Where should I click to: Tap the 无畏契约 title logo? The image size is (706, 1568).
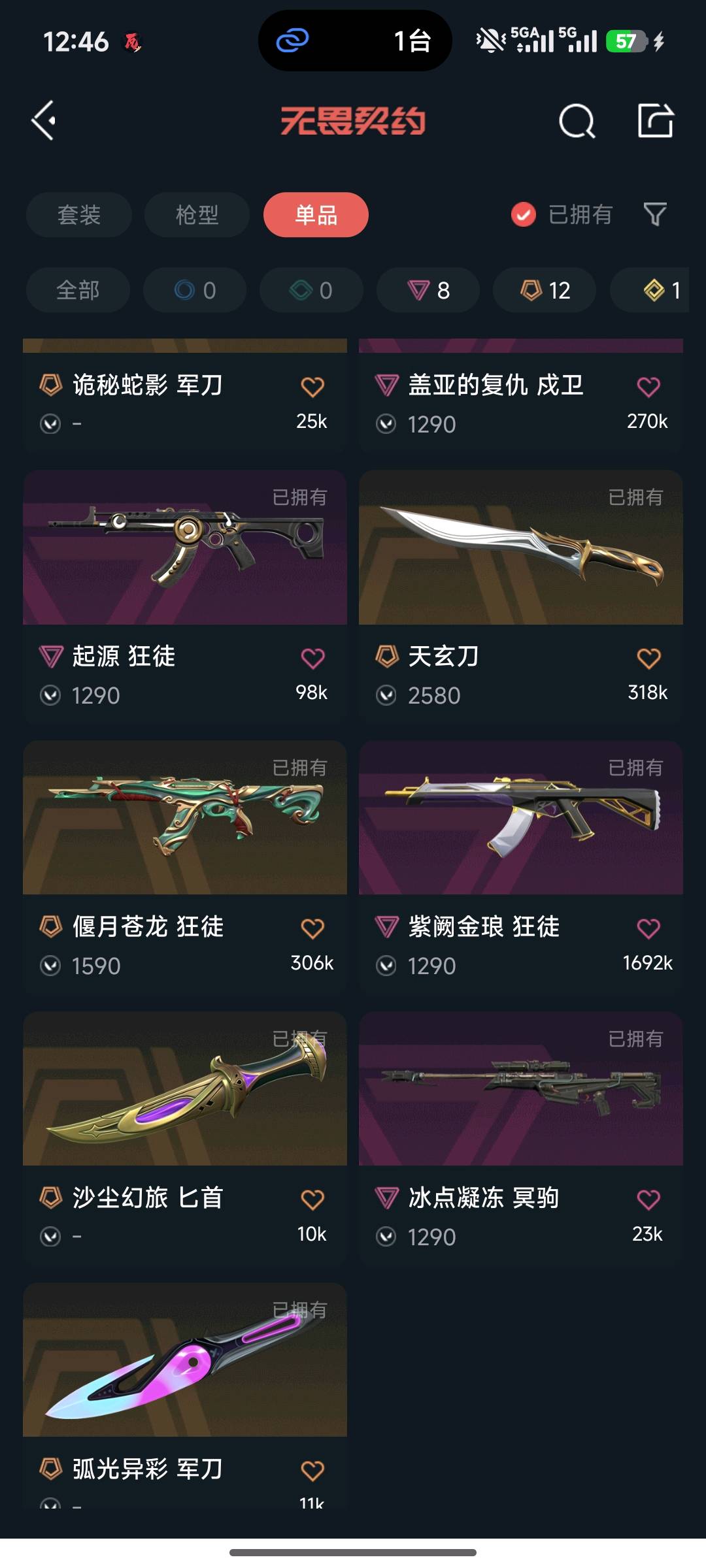click(353, 121)
